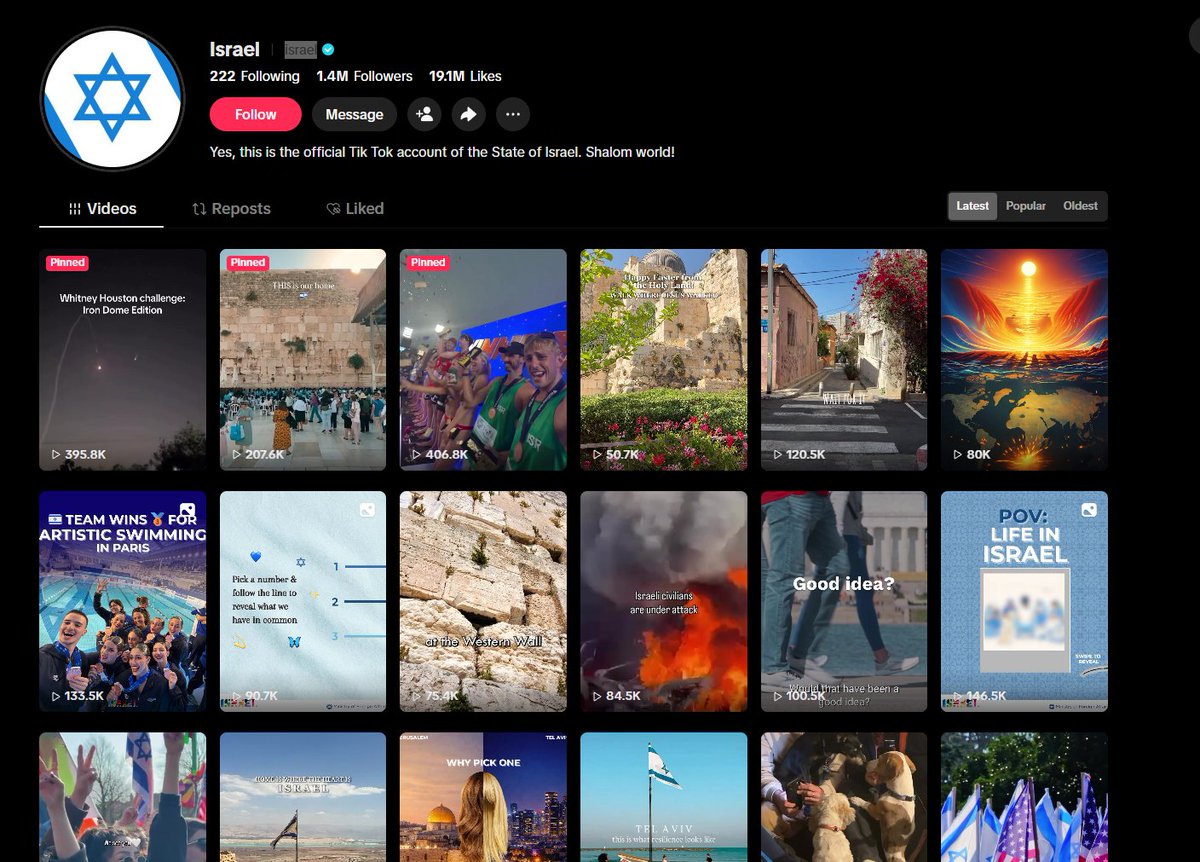Click the blue verified badge
This screenshot has width=1200, height=862.
click(x=328, y=50)
